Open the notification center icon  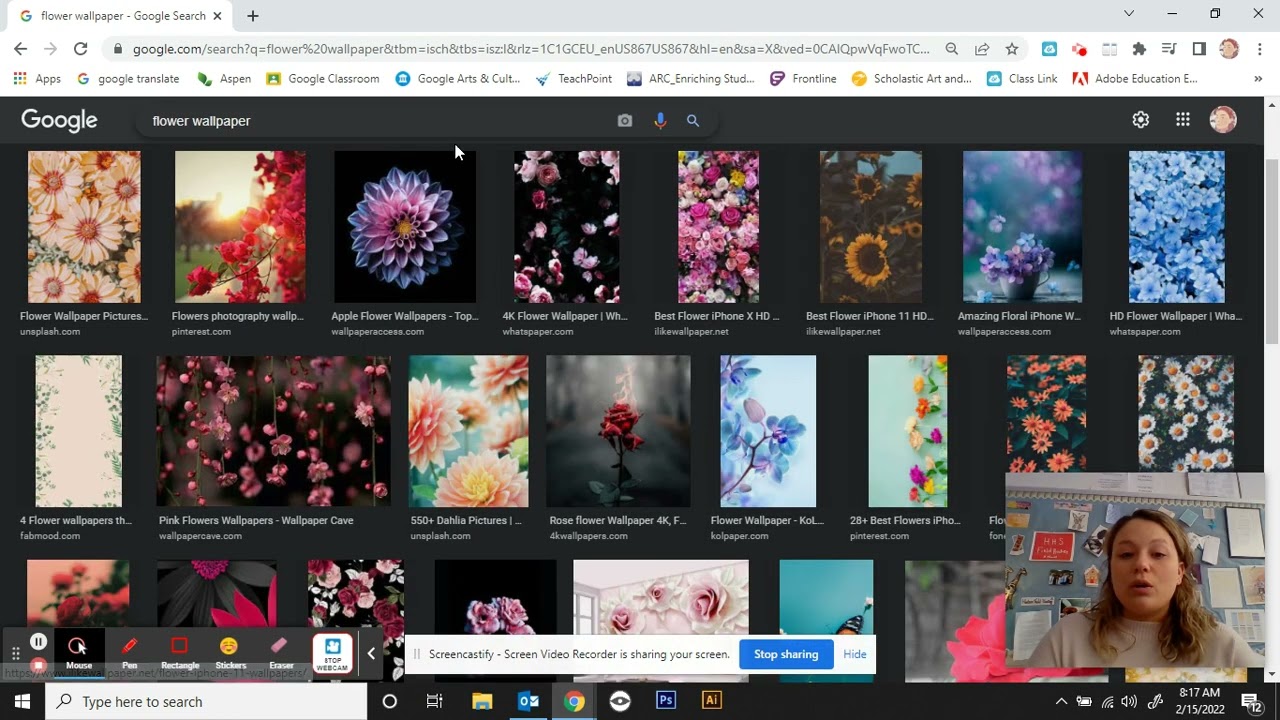(x=1251, y=701)
